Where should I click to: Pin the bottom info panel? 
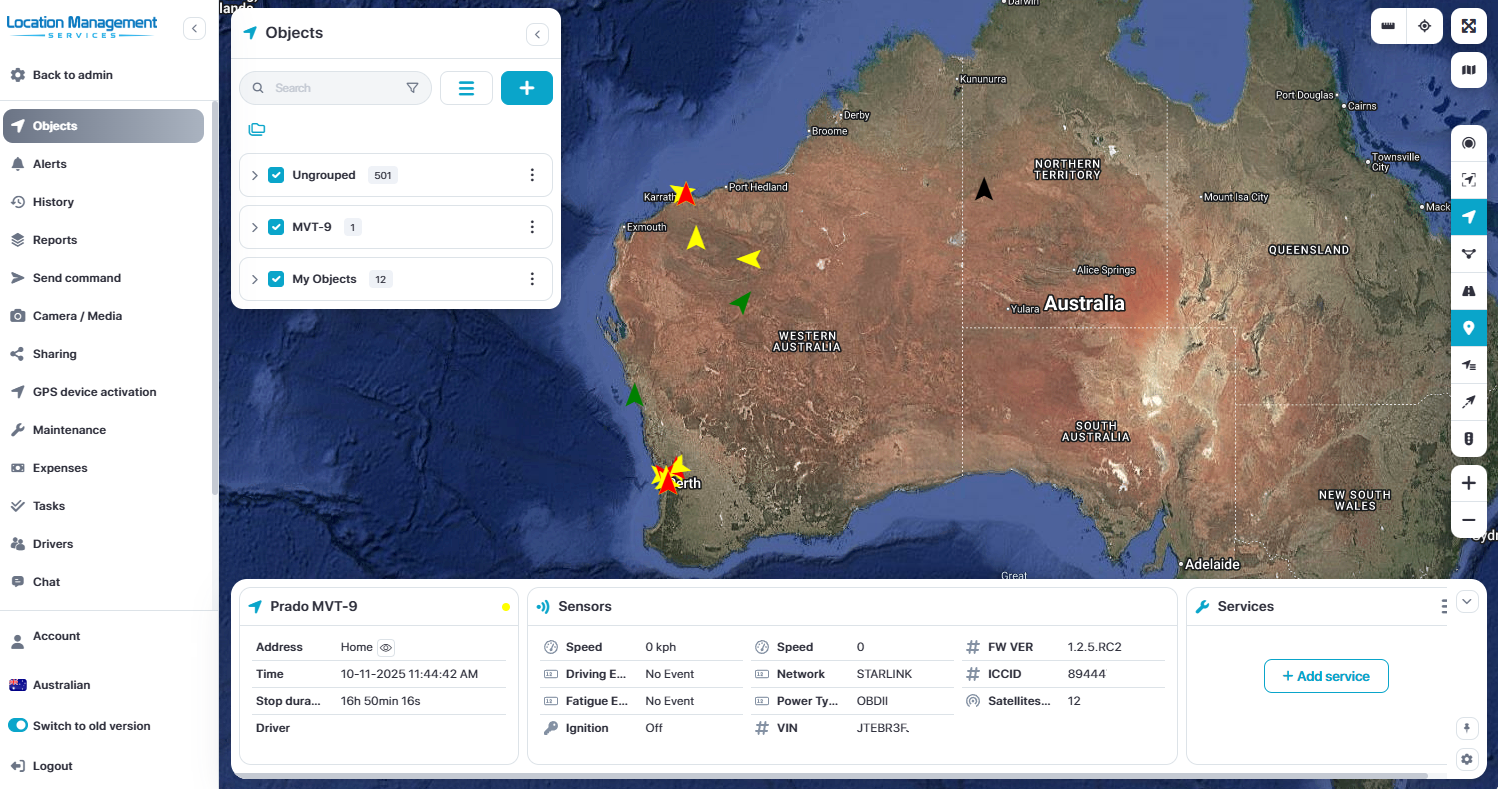click(1467, 727)
